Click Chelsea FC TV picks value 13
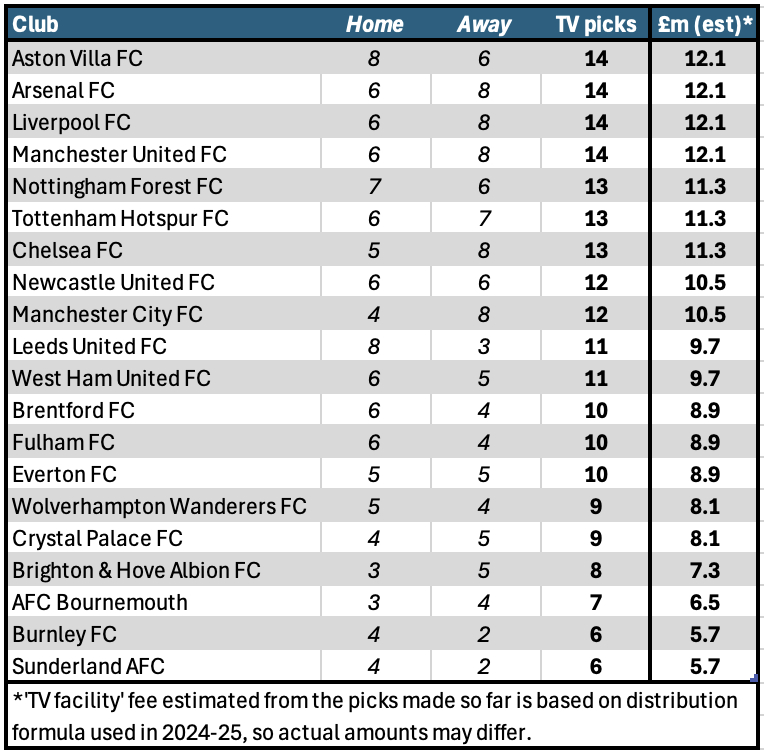The width and height of the screenshot is (764, 754). [x=596, y=250]
